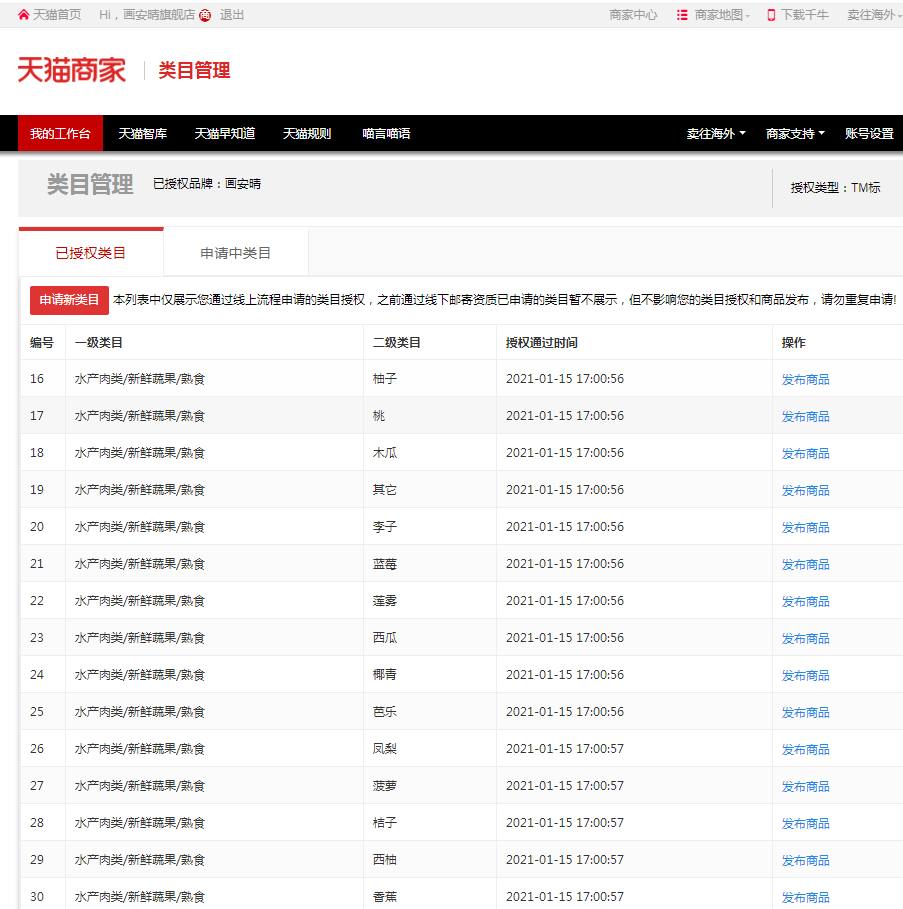This screenshot has height=909, width=903.
Task: Select 我的工作台 in black nav bar
Action: point(60,133)
